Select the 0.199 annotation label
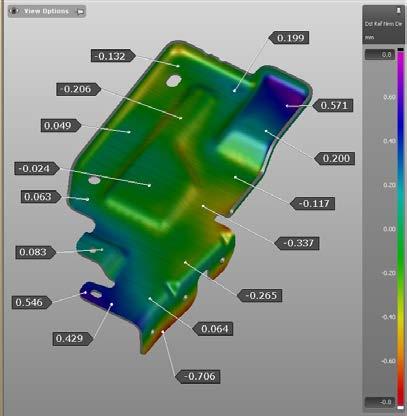Screen dimensions: 407x416 pyautogui.click(x=288, y=38)
